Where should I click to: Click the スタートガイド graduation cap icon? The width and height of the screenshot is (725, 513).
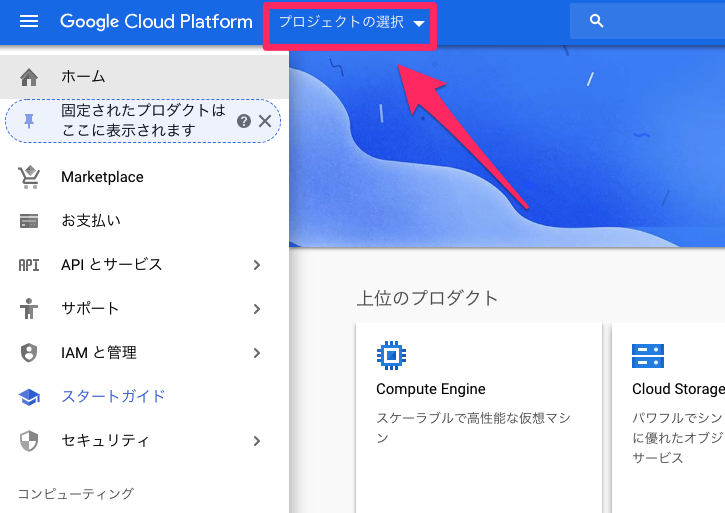click(29, 397)
